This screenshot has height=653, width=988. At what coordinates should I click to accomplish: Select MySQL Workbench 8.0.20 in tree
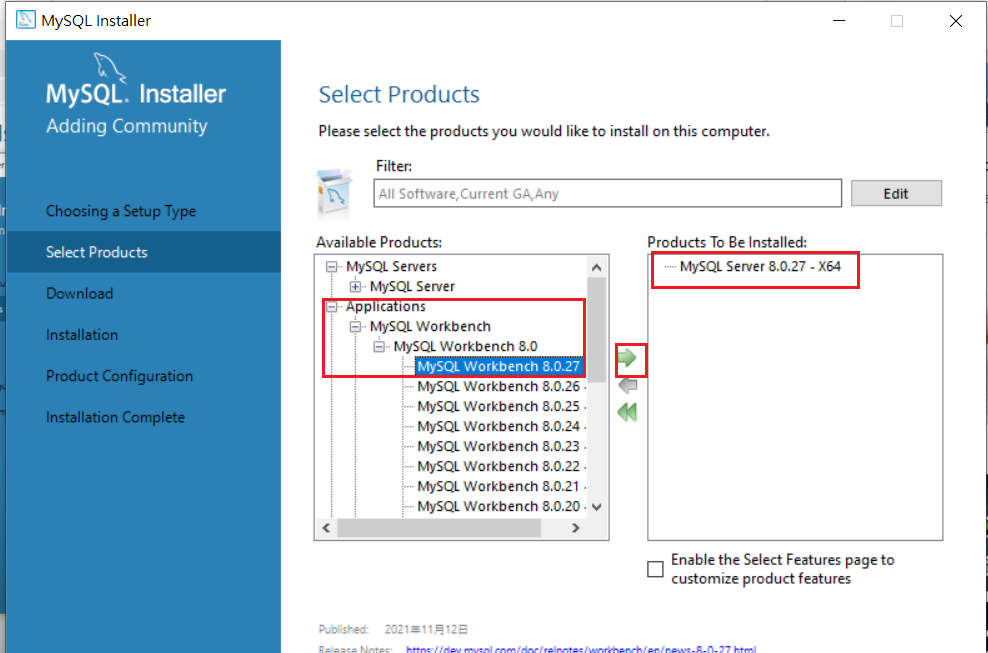[498, 507]
